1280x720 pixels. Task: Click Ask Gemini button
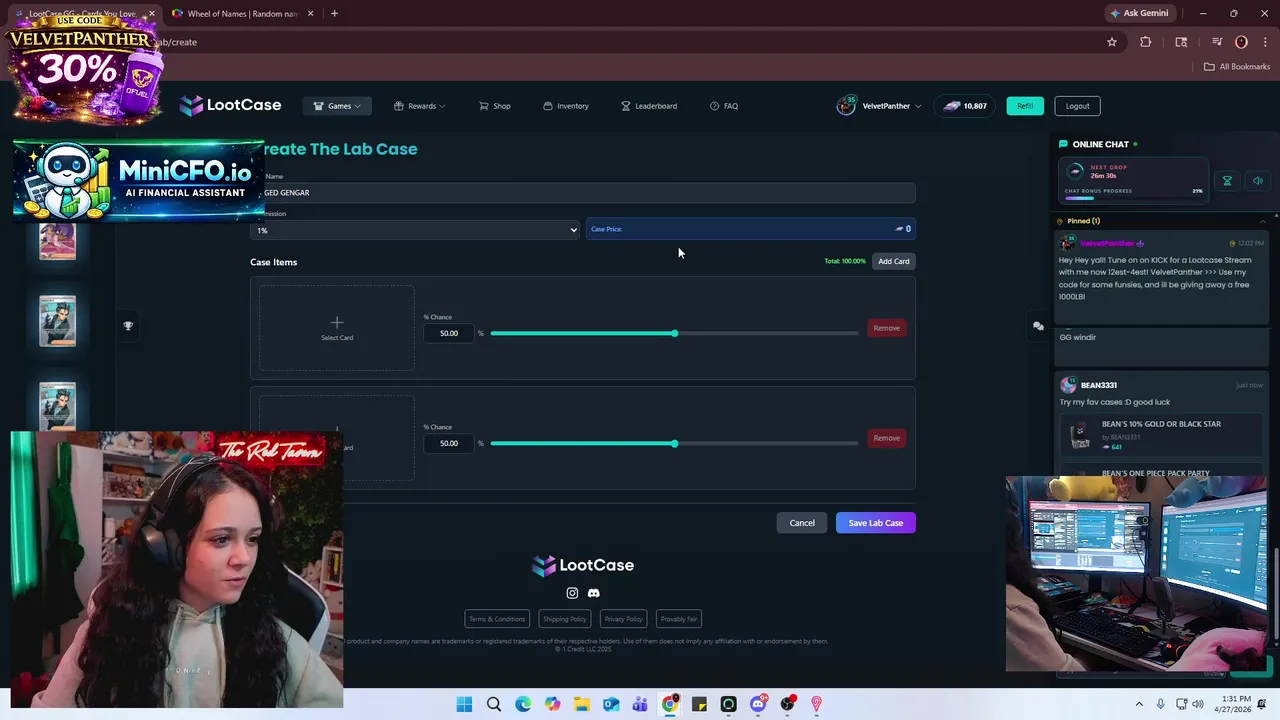pyautogui.click(x=1139, y=14)
